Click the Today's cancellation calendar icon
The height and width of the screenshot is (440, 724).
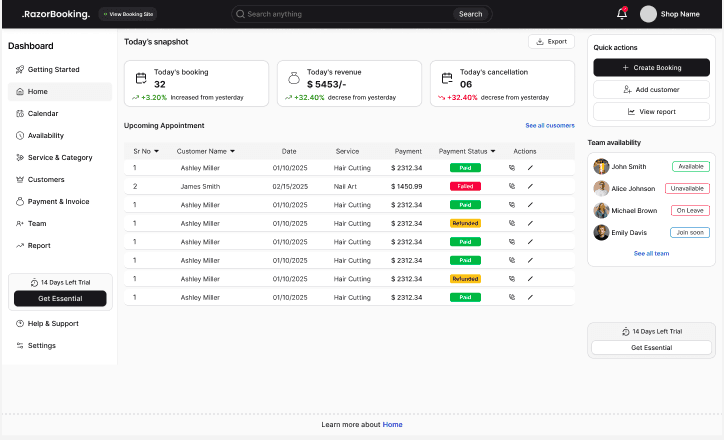(x=447, y=78)
